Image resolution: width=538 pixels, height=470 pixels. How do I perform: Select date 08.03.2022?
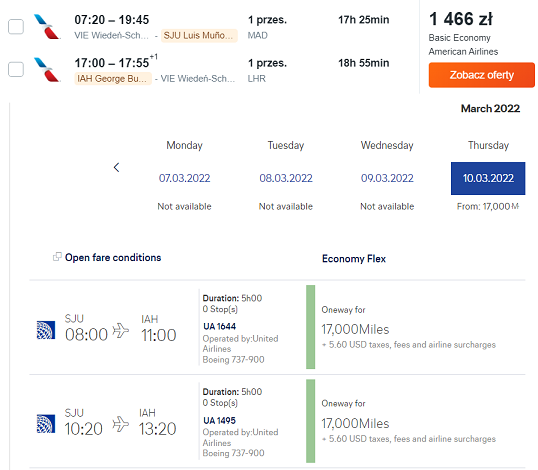click(286, 178)
